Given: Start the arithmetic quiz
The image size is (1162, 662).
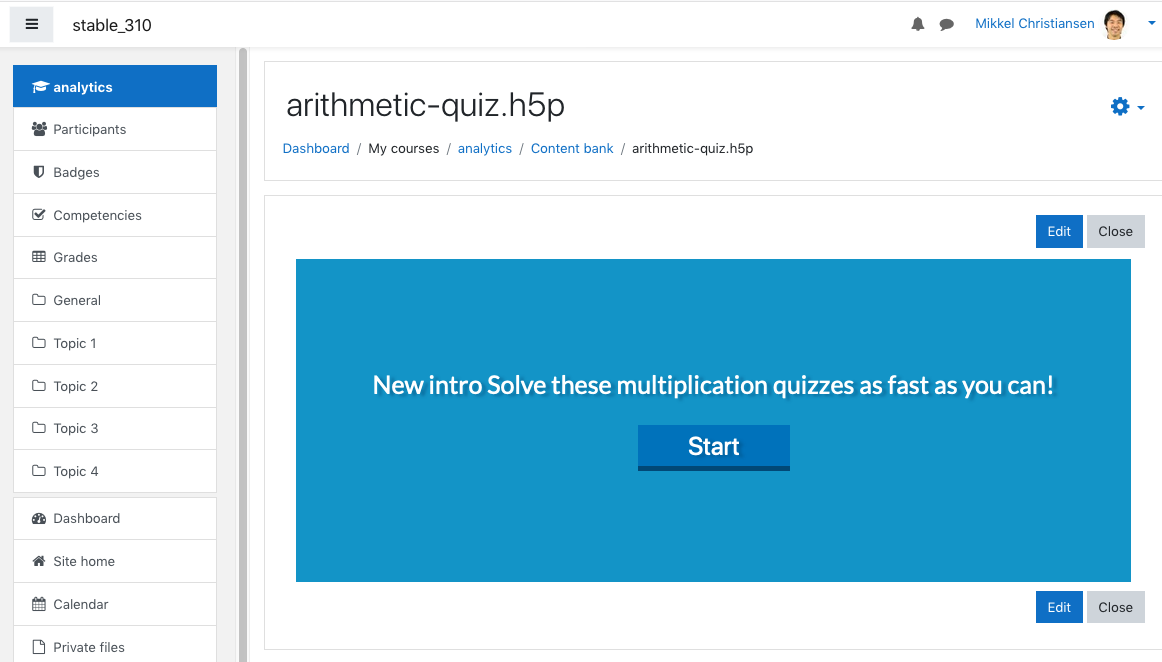Looking at the screenshot, I should click(714, 447).
